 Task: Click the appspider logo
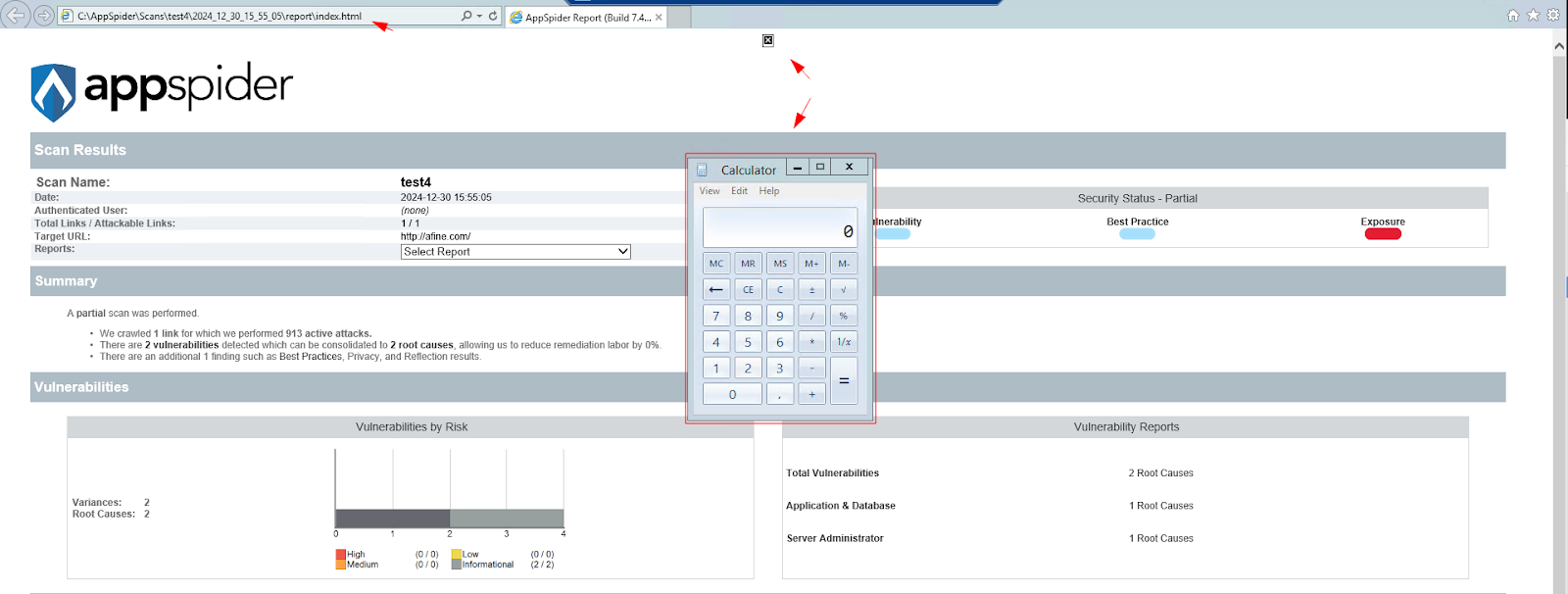pyautogui.click(x=162, y=91)
